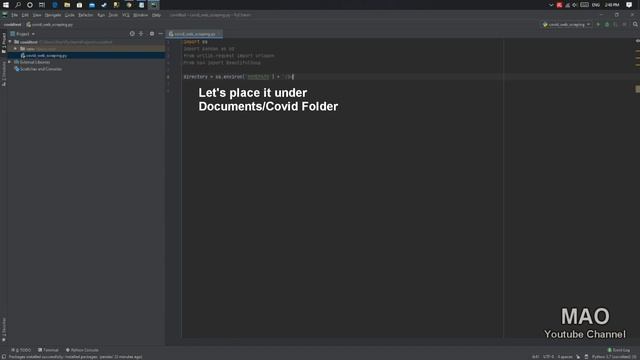640x360 pixels.
Task: Open the Run menu
Action: tap(101, 15)
